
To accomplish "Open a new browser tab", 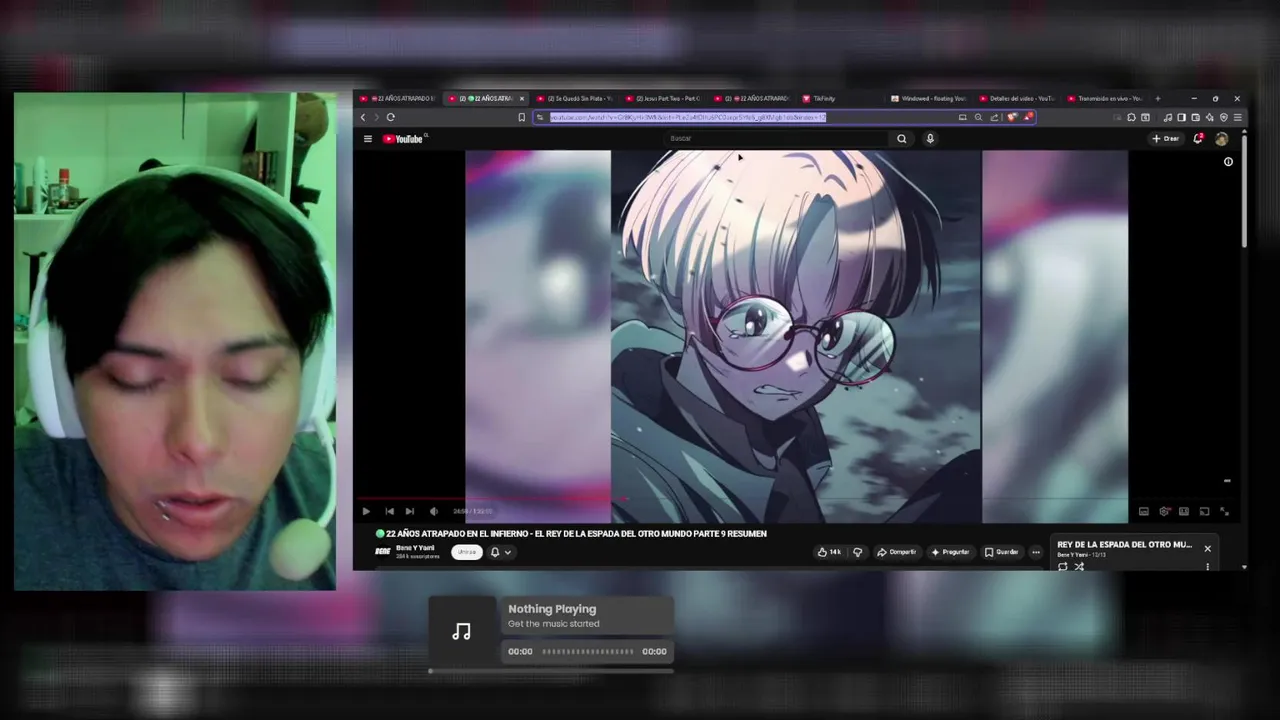I will [x=1158, y=98].
